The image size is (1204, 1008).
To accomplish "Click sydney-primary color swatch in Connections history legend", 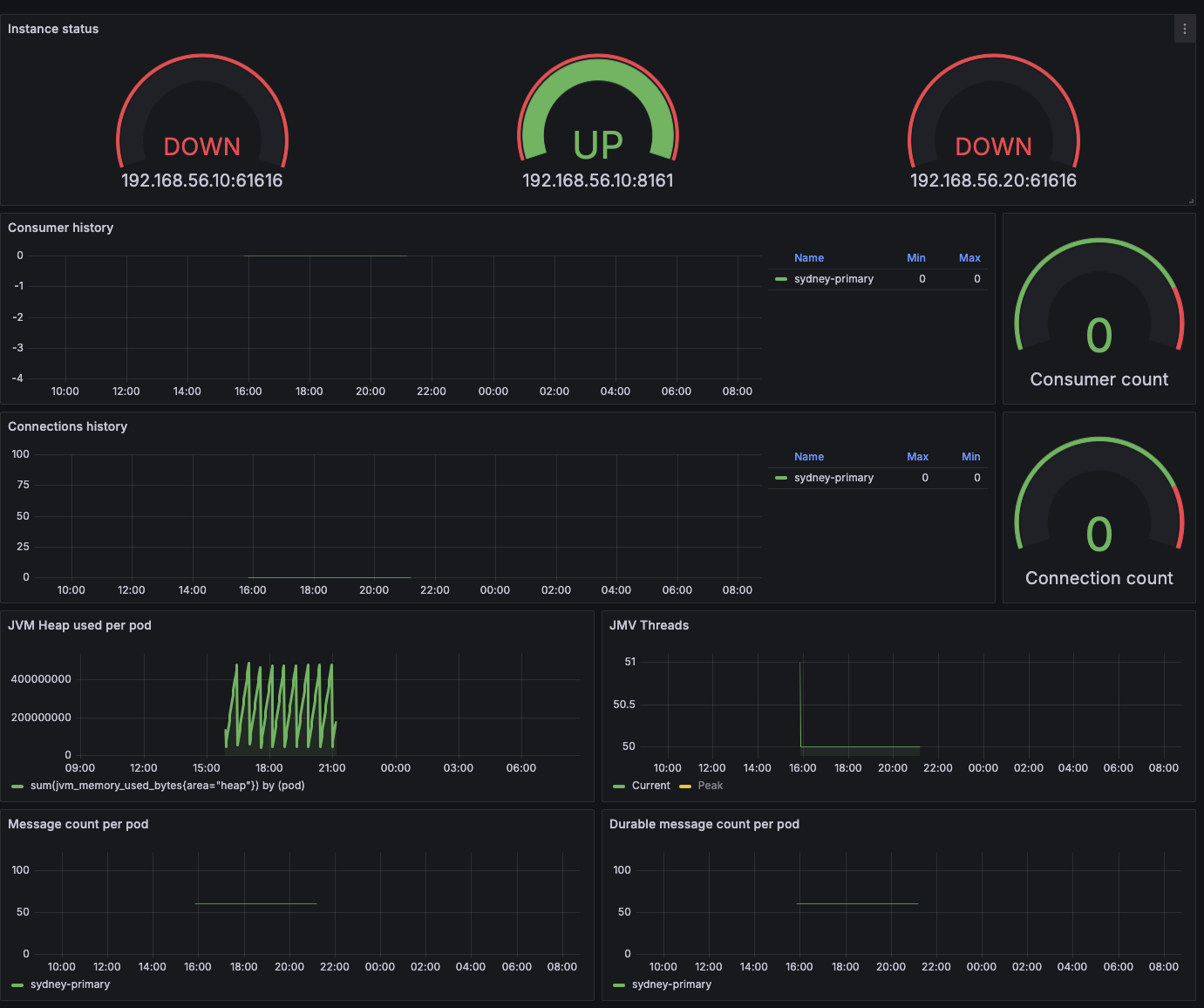I will pos(781,479).
